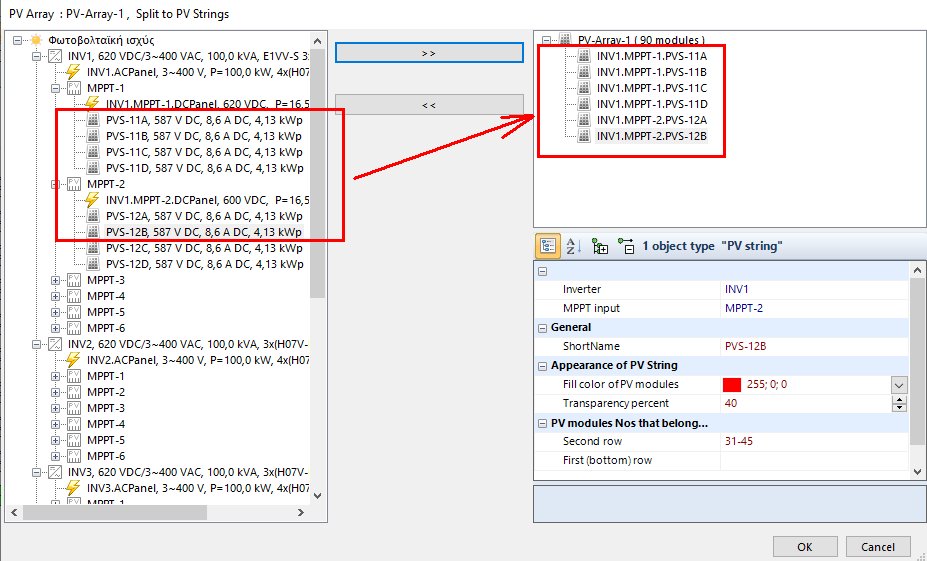Click the inverter icon next to INV2
This screenshot has width=927, height=561.
[55, 344]
